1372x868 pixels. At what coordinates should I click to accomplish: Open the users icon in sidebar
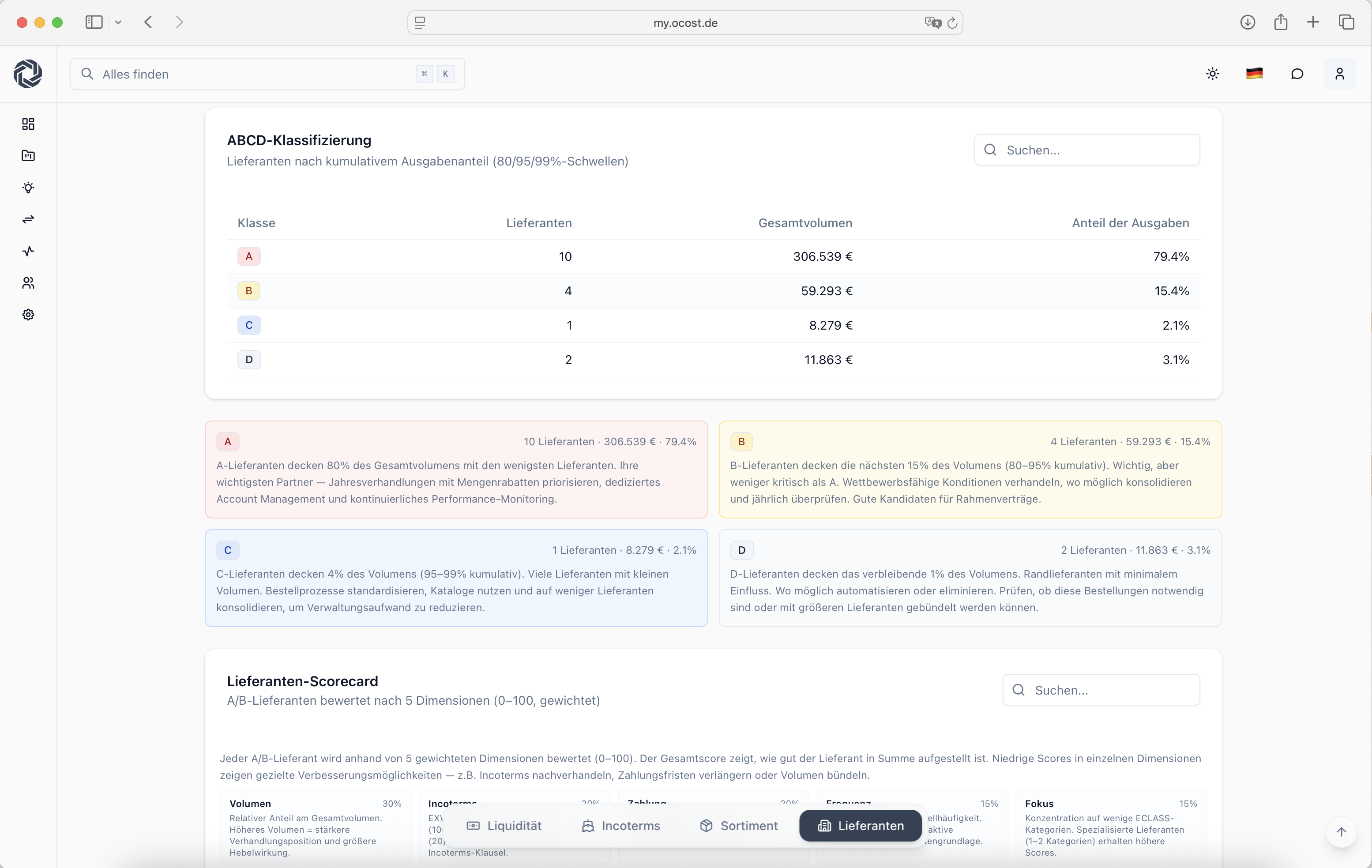point(28,283)
